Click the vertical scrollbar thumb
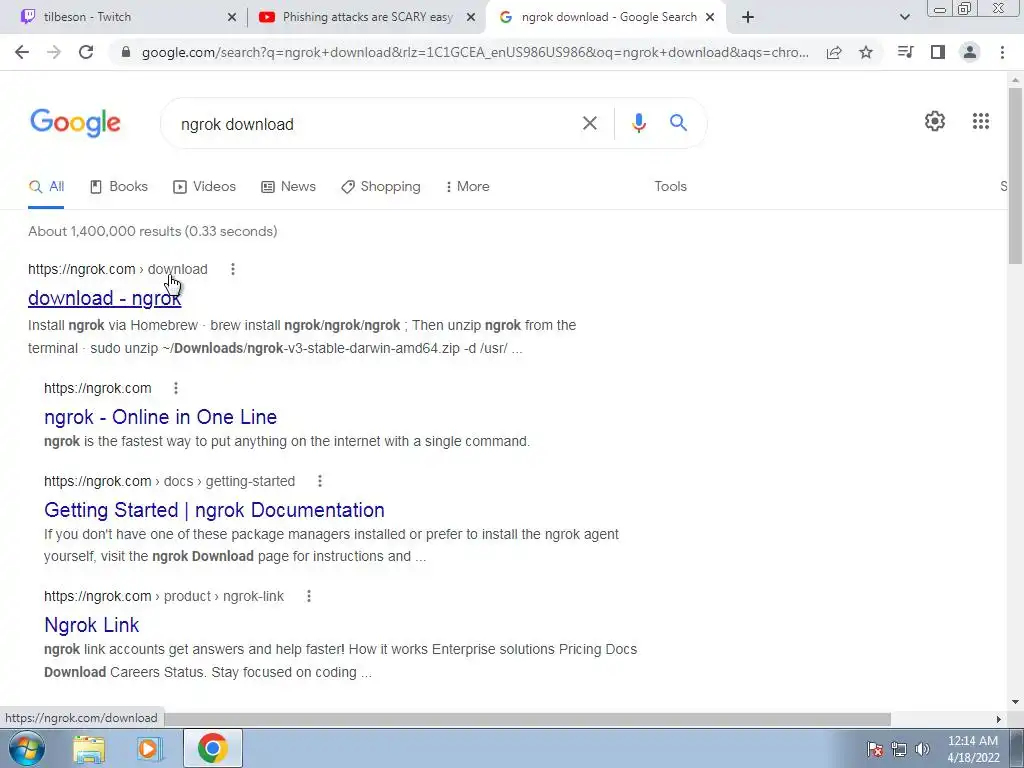Image resolution: width=1024 pixels, height=768 pixels. pyautogui.click(x=1015, y=175)
